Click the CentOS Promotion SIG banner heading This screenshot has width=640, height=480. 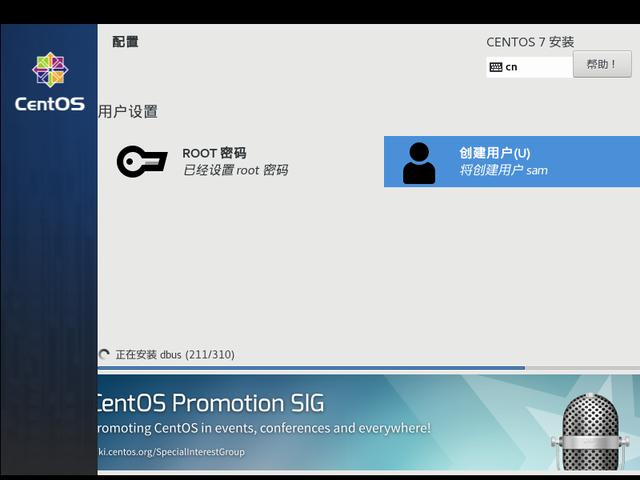pyautogui.click(x=211, y=403)
